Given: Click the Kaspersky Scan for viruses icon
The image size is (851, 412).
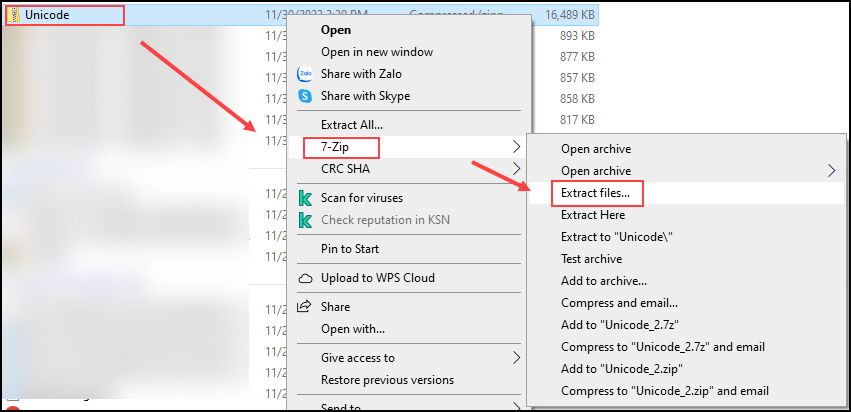Looking at the screenshot, I should [x=306, y=198].
